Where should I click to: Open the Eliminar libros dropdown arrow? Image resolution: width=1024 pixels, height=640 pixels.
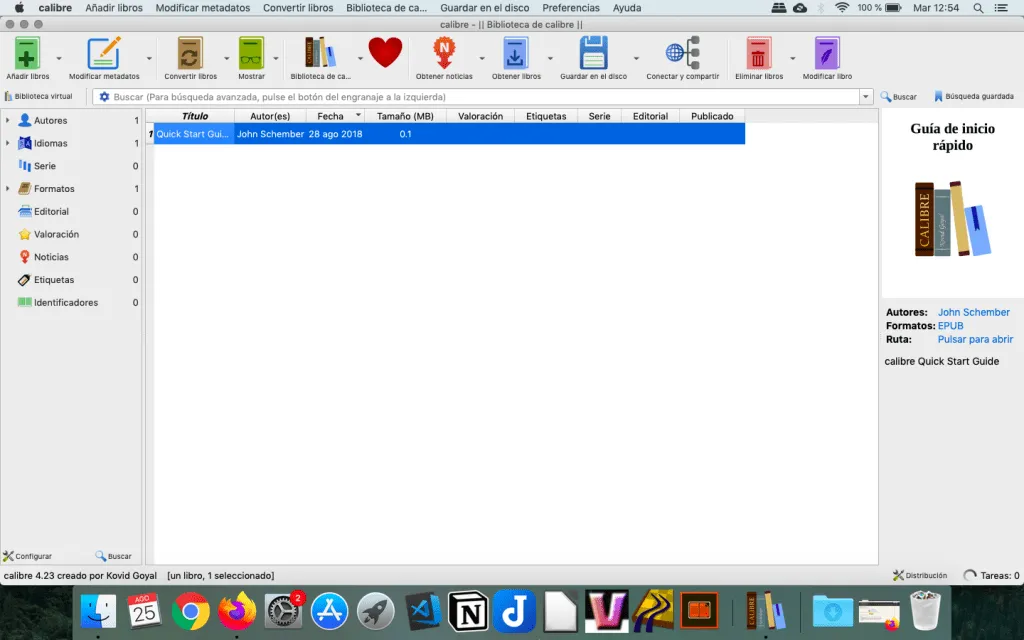pos(793,58)
